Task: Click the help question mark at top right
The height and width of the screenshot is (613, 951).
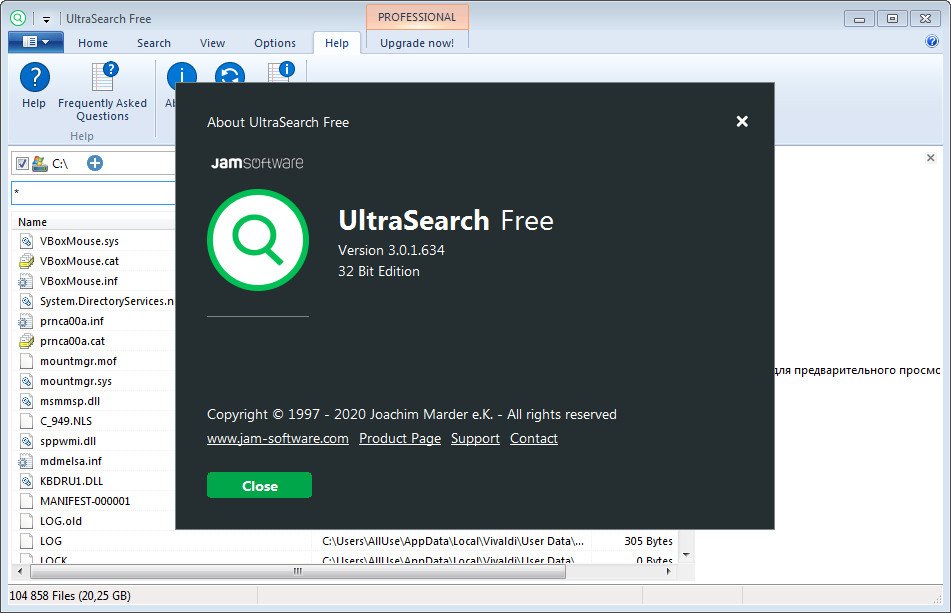Action: [932, 41]
